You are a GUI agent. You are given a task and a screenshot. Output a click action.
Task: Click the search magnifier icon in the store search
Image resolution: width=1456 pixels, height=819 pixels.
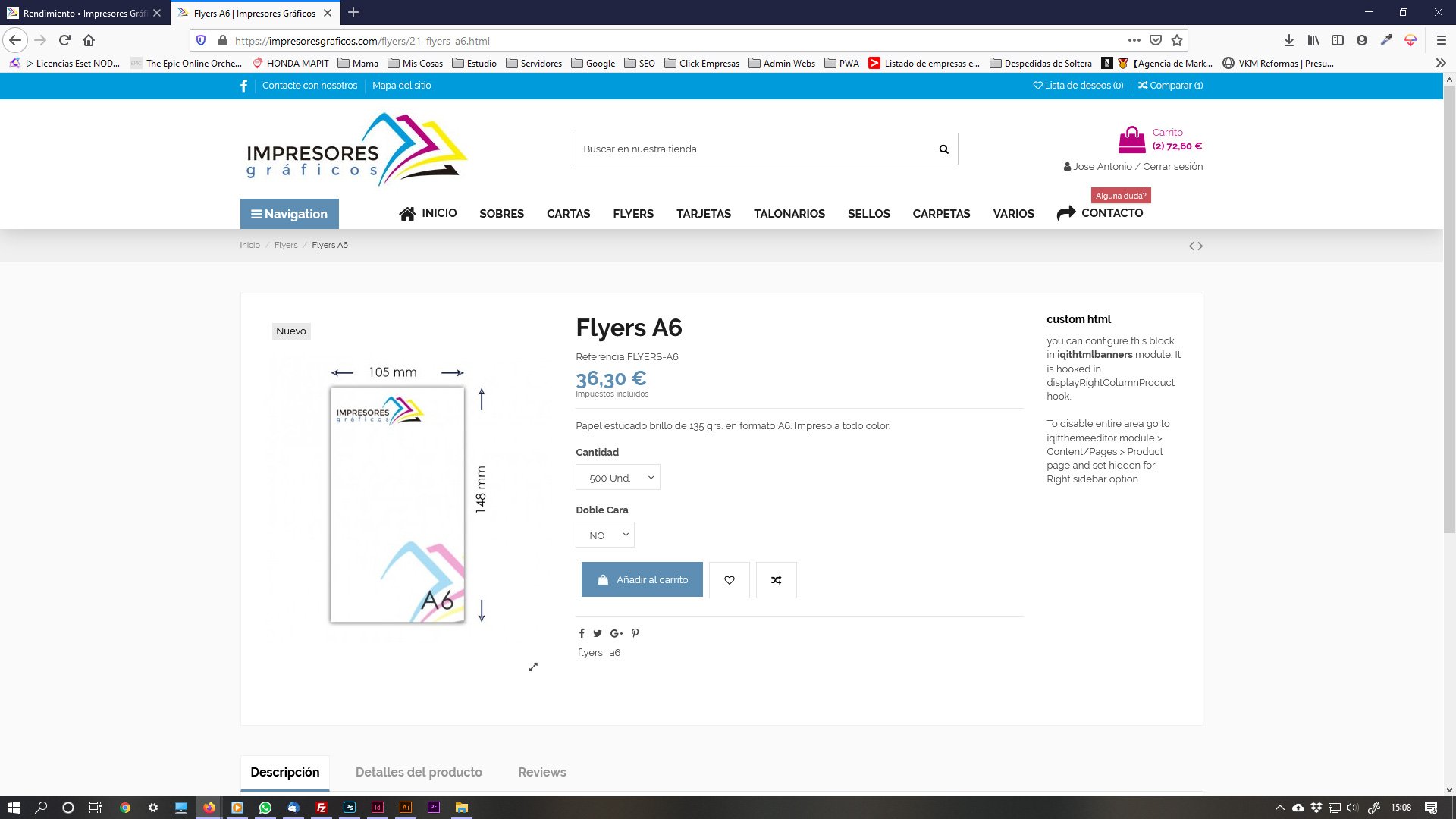click(x=943, y=149)
